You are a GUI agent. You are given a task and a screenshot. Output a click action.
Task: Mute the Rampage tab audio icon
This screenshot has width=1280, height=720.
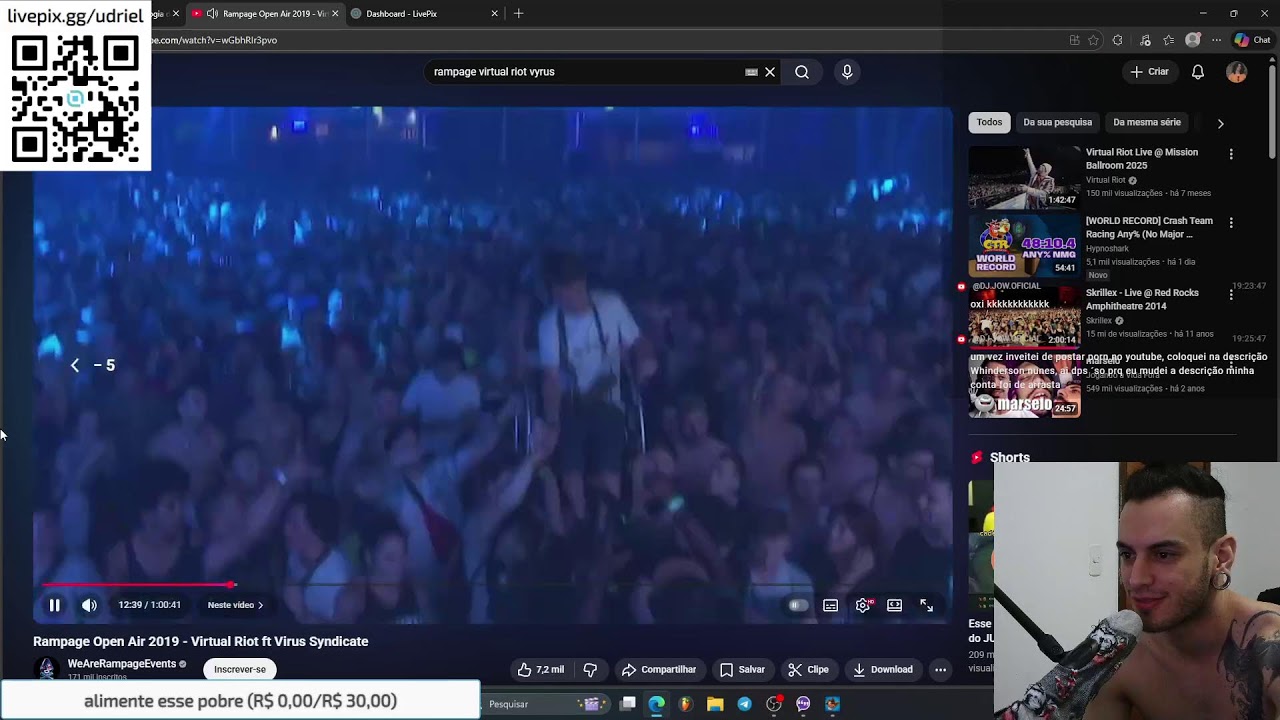(x=212, y=14)
